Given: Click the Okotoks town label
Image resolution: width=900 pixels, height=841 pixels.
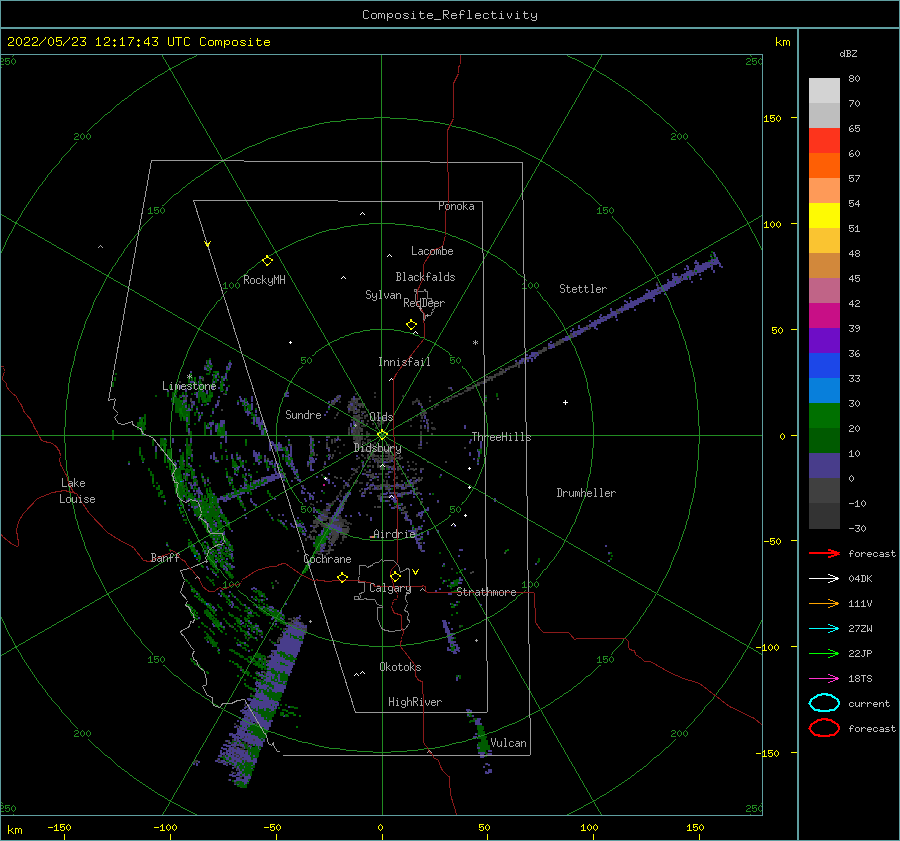Looking at the screenshot, I should [400, 667].
